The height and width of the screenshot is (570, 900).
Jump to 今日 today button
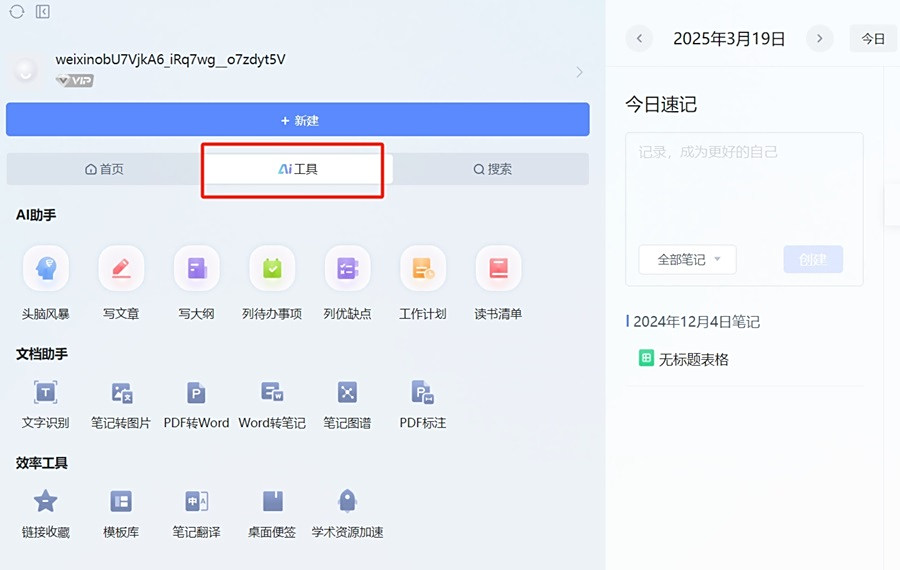tap(873, 38)
